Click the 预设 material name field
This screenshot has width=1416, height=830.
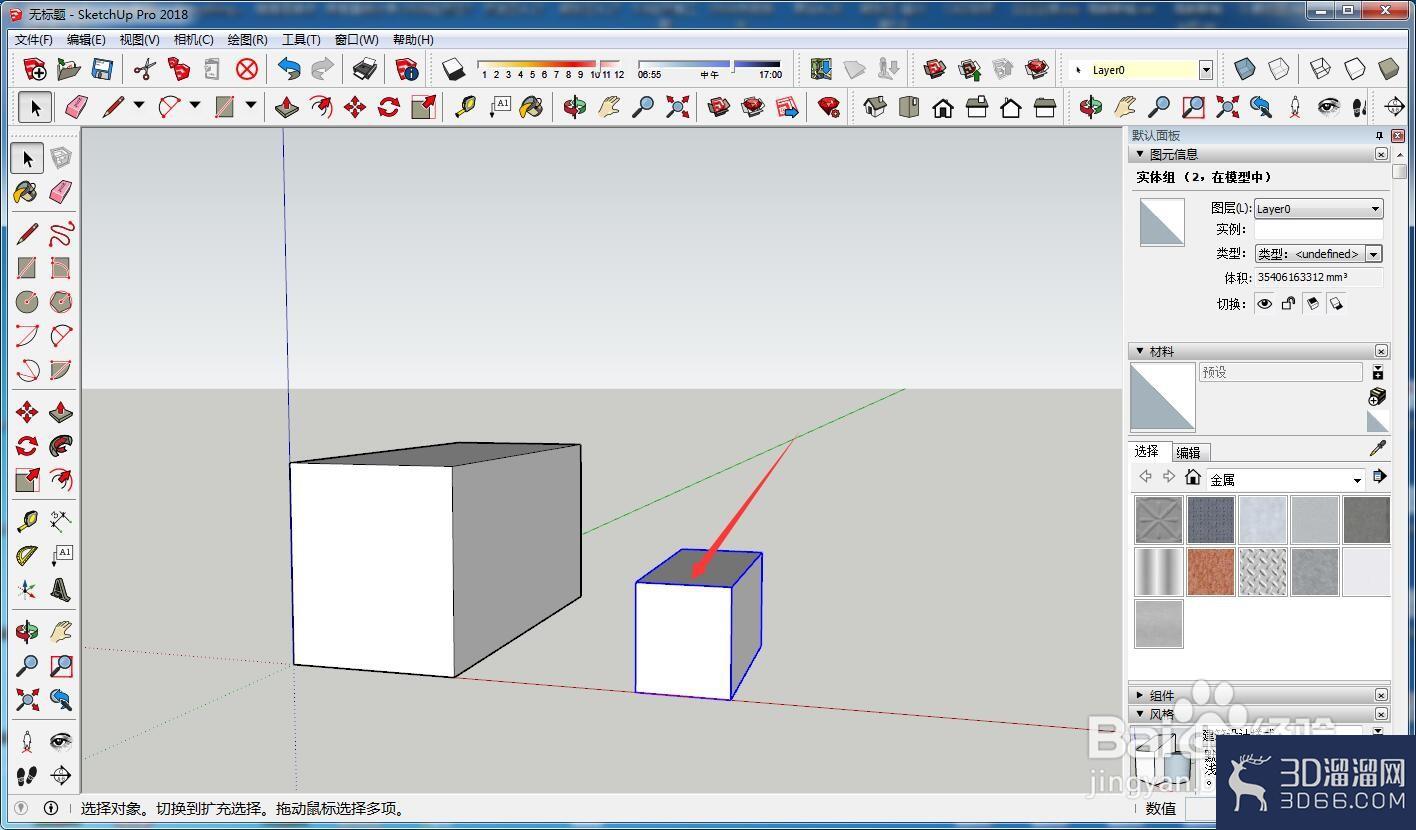coord(1280,372)
